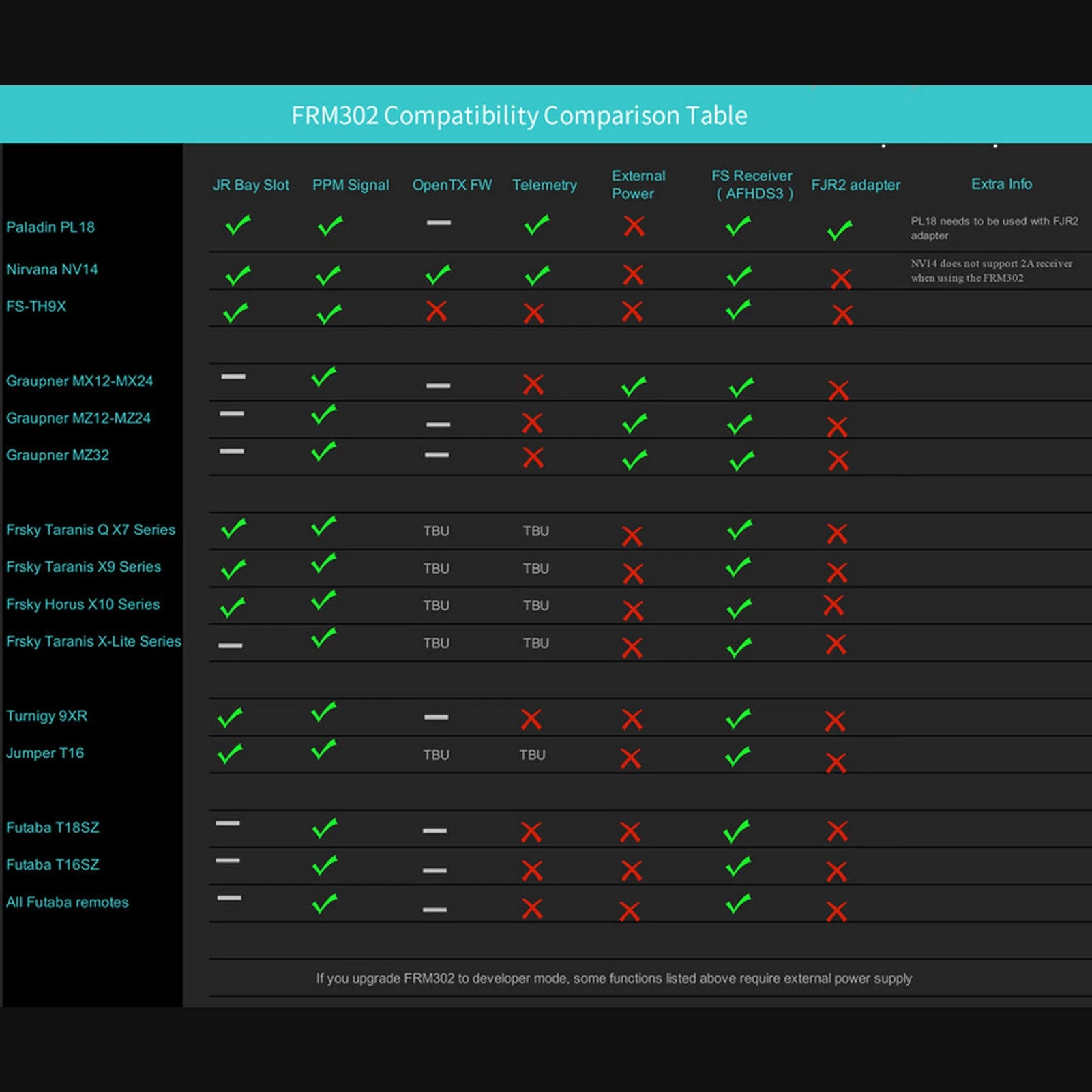Select the 'Graupner MX12-MX24' row label
Image resolution: width=1092 pixels, height=1092 pixels.
pos(80,381)
